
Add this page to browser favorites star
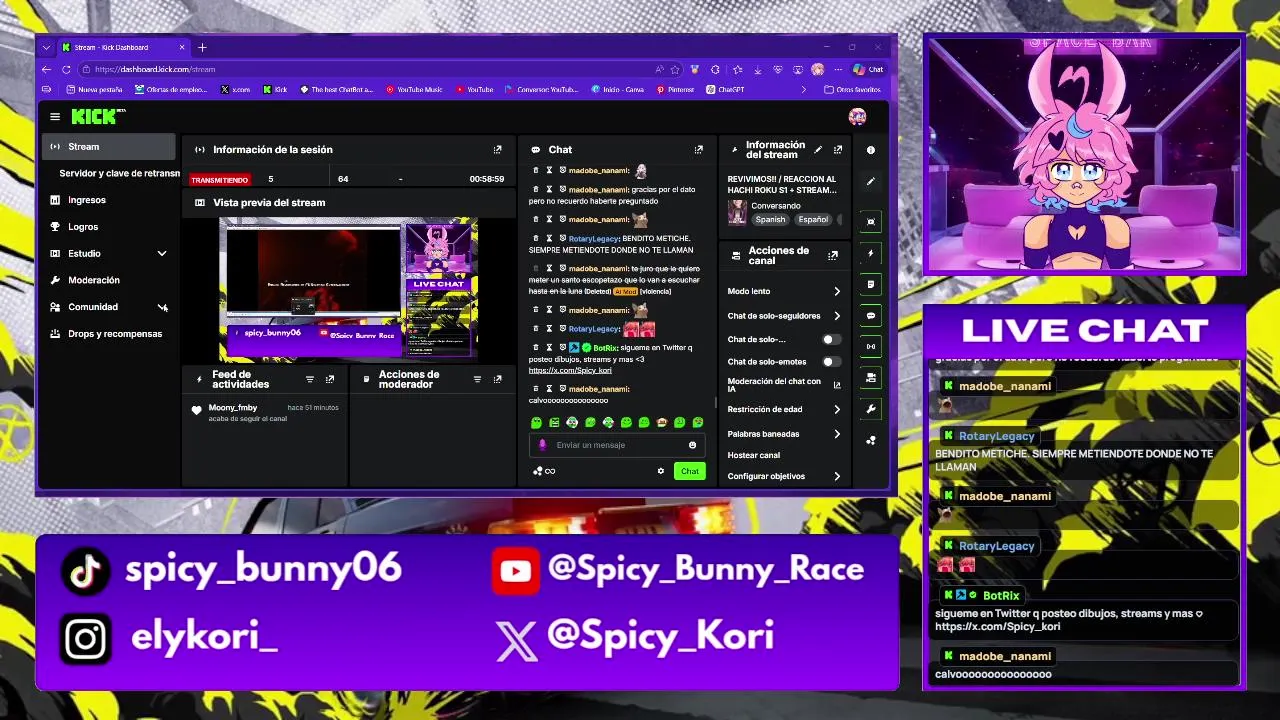coord(675,69)
